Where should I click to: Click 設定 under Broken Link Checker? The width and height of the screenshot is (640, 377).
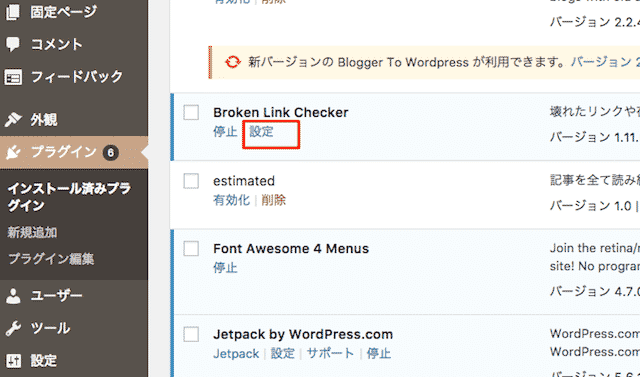tap(261, 132)
